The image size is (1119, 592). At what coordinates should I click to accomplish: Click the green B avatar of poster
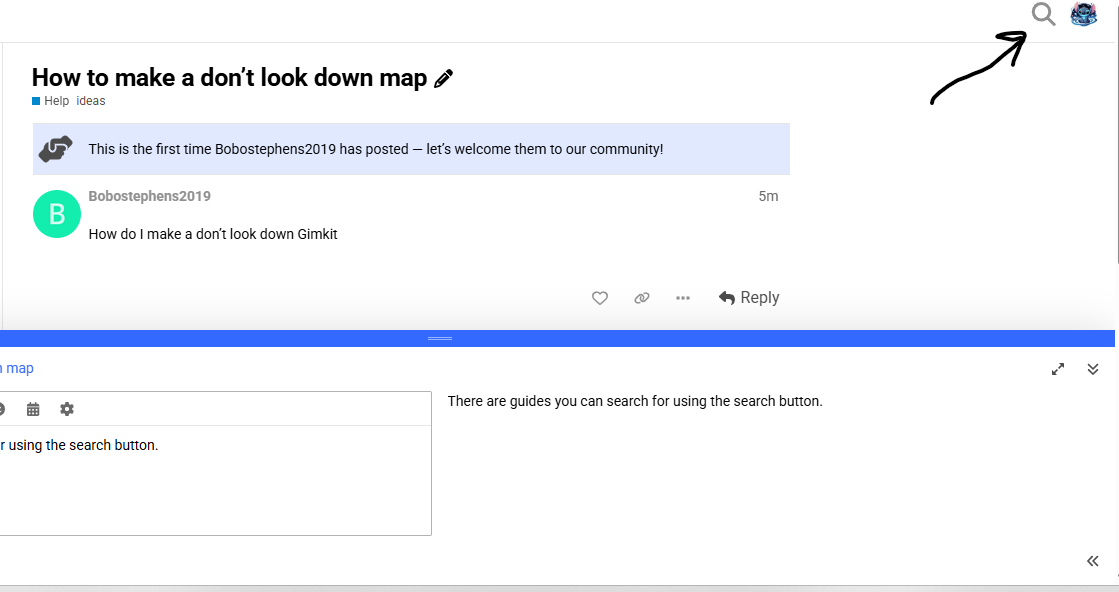click(x=57, y=214)
